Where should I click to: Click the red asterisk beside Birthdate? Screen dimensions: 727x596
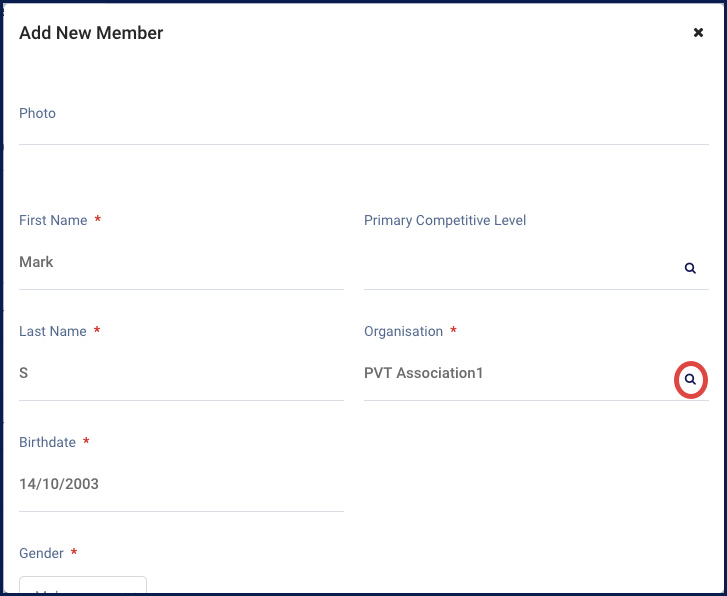[x=86, y=442]
